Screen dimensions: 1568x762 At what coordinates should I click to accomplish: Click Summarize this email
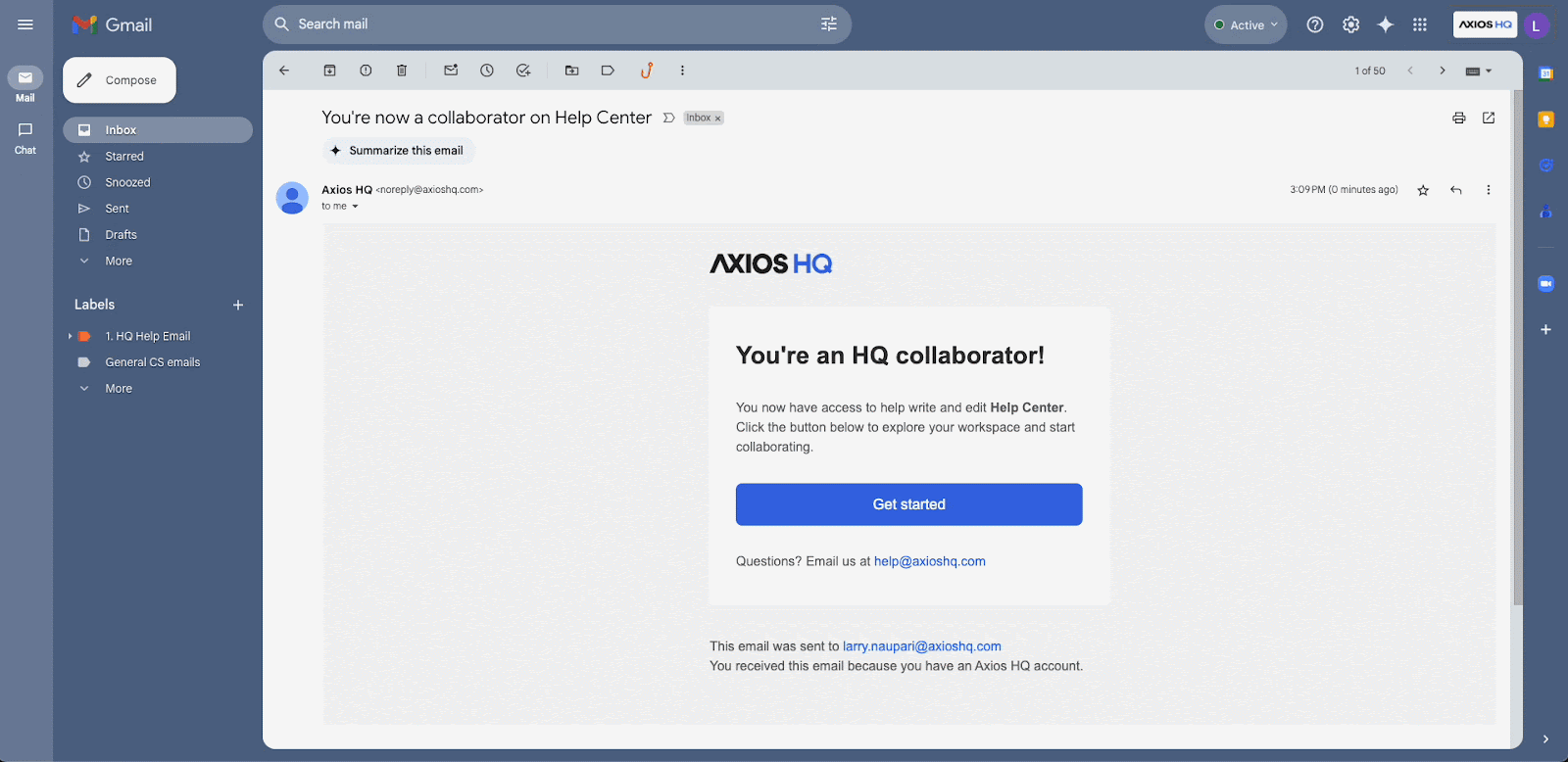[398, 151]
